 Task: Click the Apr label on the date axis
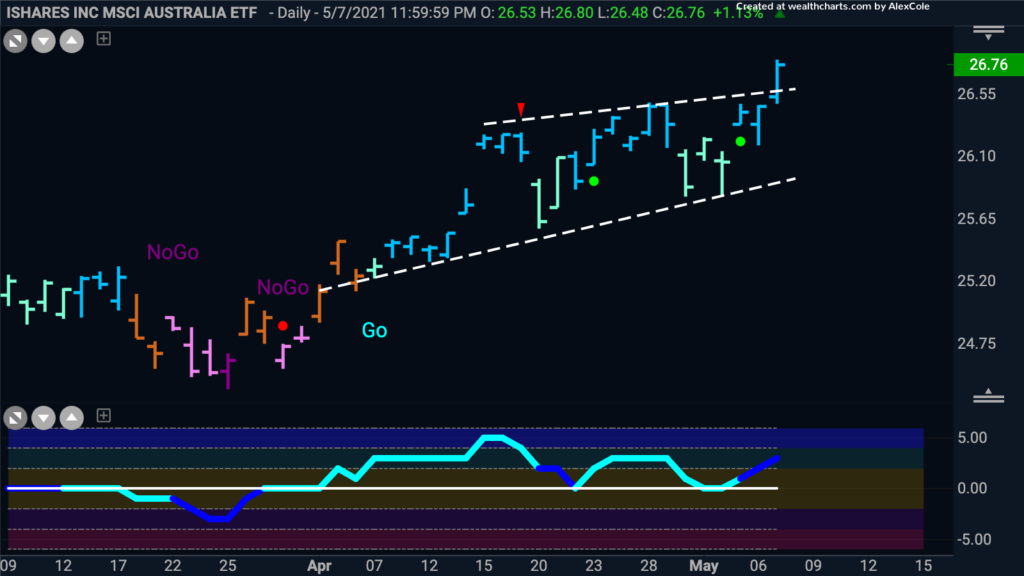coord(319,566)
